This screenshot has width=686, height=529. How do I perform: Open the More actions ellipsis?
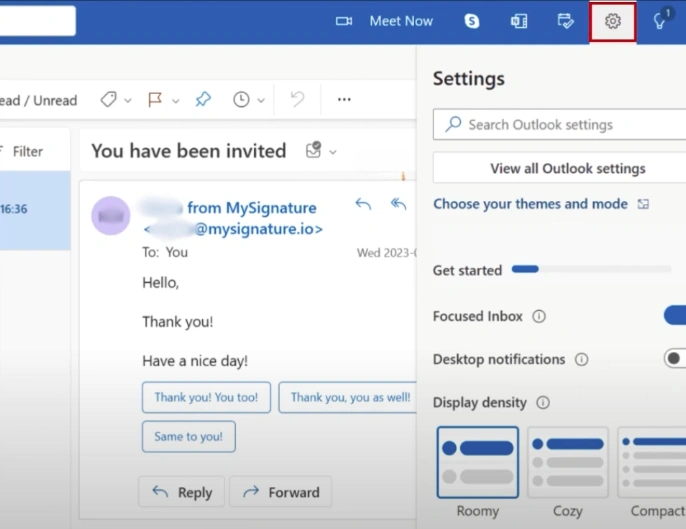pyautogui.click(x=344, y=100)
